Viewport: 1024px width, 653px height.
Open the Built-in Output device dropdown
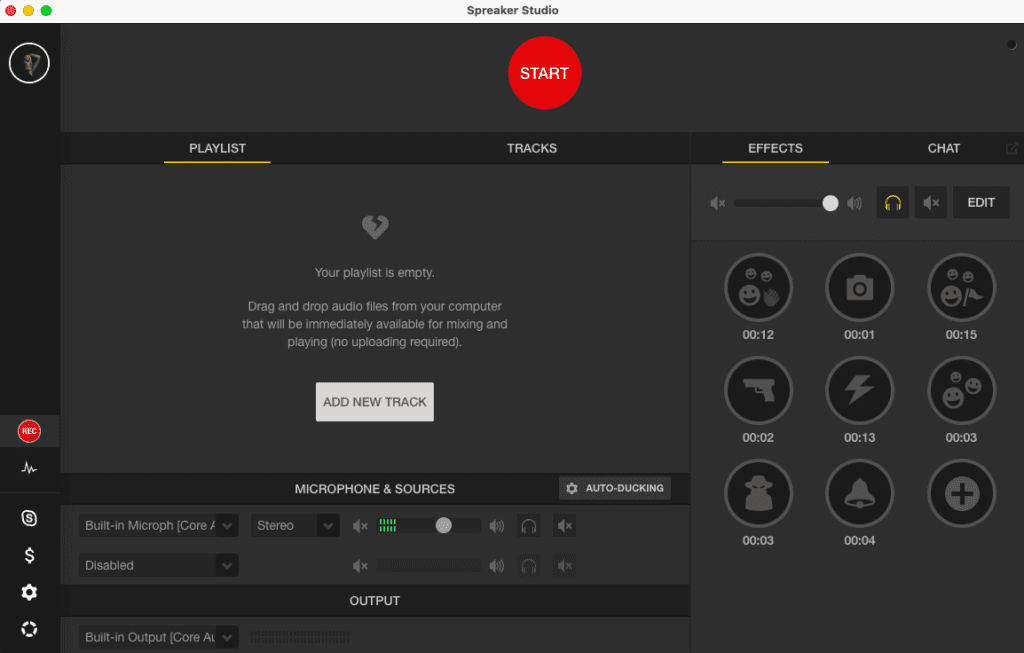(x=158, y=637)
